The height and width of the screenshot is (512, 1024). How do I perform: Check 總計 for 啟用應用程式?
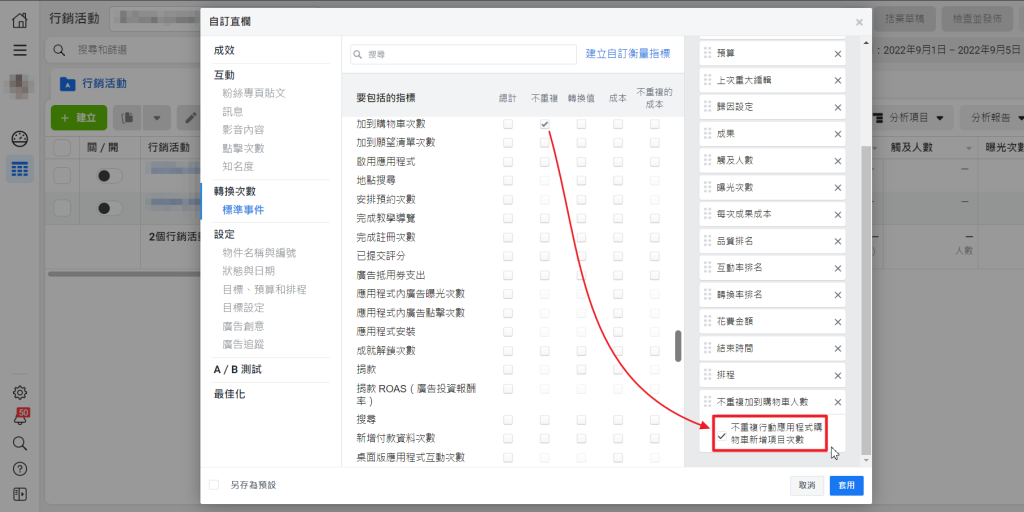(x=508, y=161)
